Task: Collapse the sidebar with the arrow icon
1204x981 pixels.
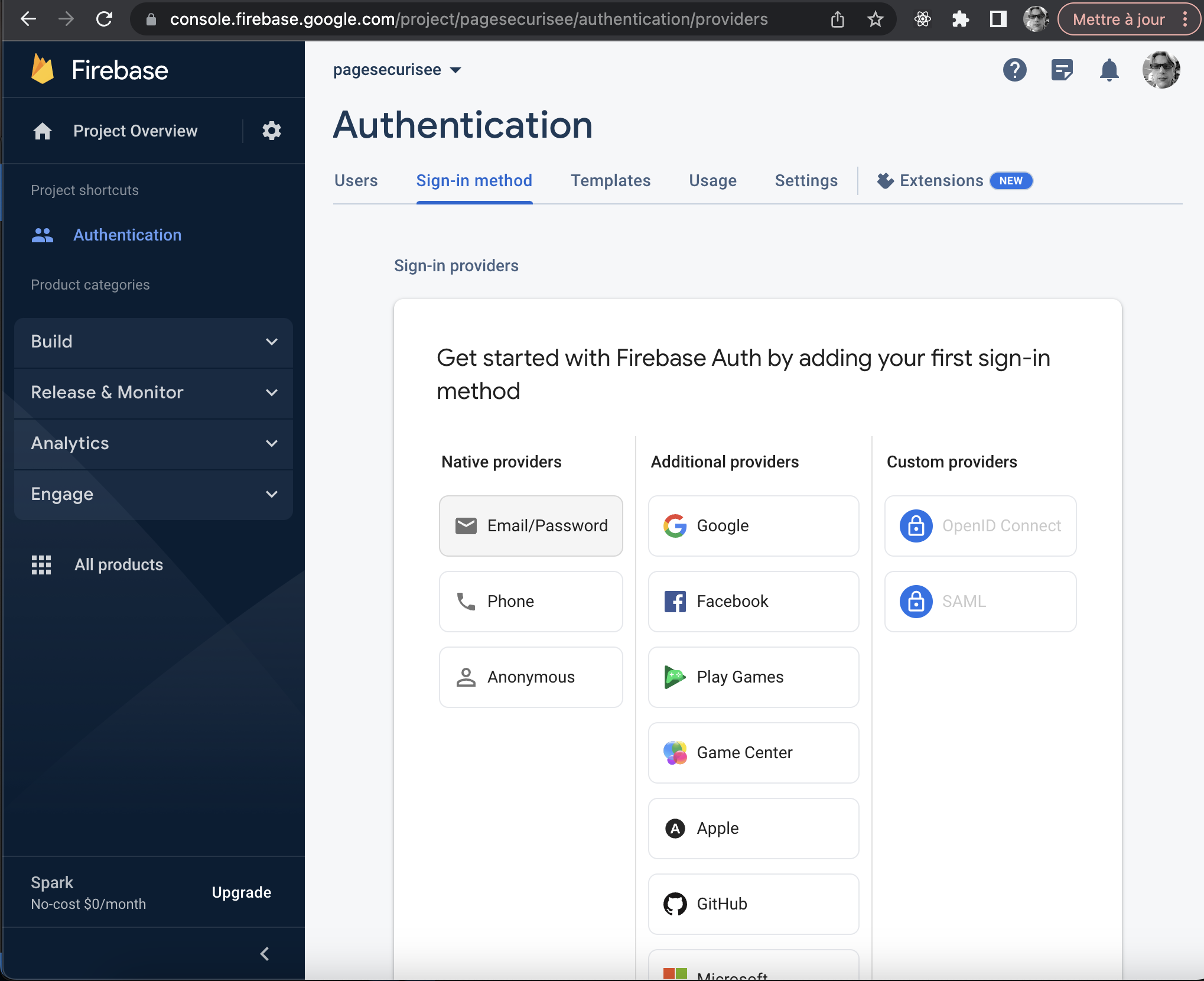Action: [x=265, y=953]
